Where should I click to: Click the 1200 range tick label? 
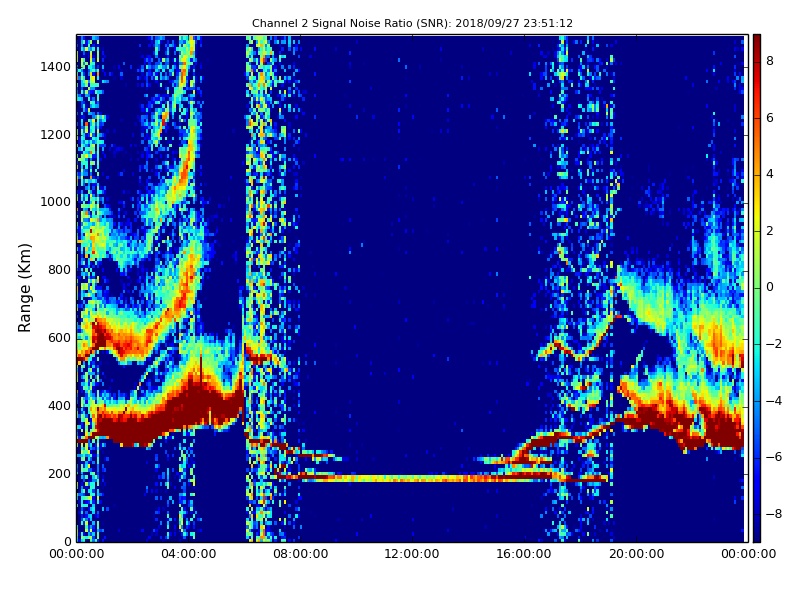tap(56, 135)
